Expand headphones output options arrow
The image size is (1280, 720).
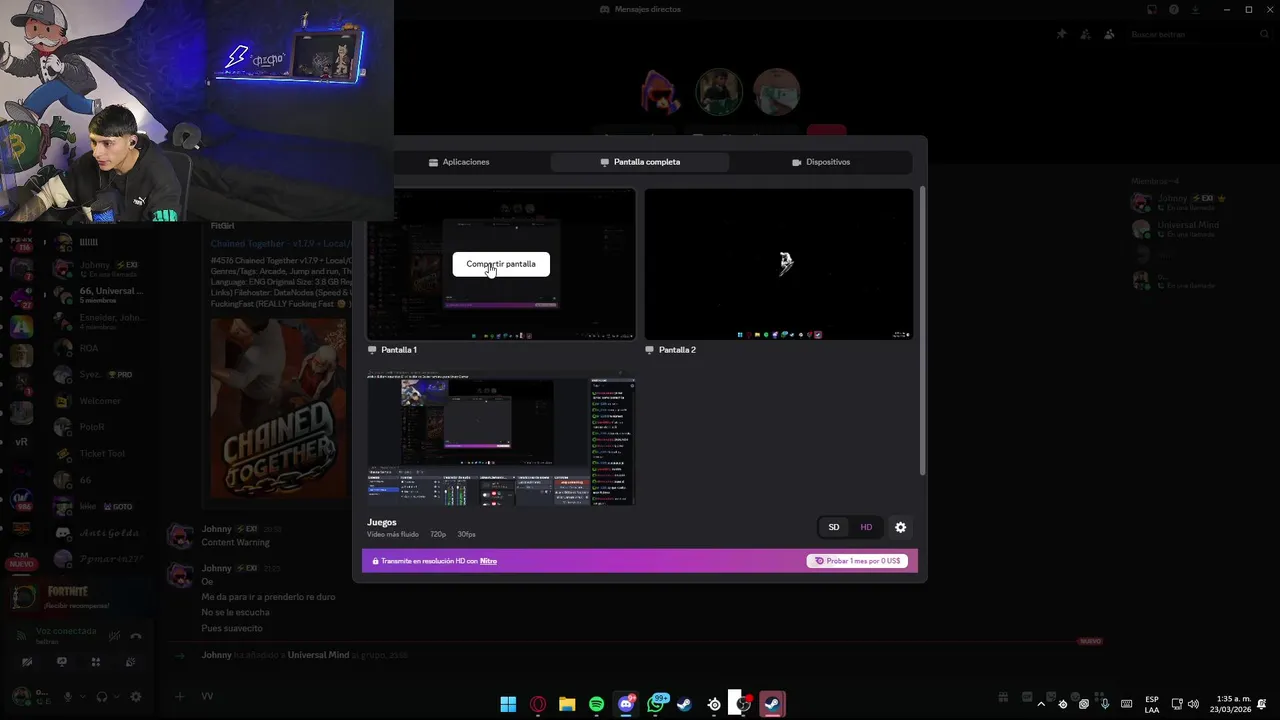pyautogui.click(x=116, y=696)
